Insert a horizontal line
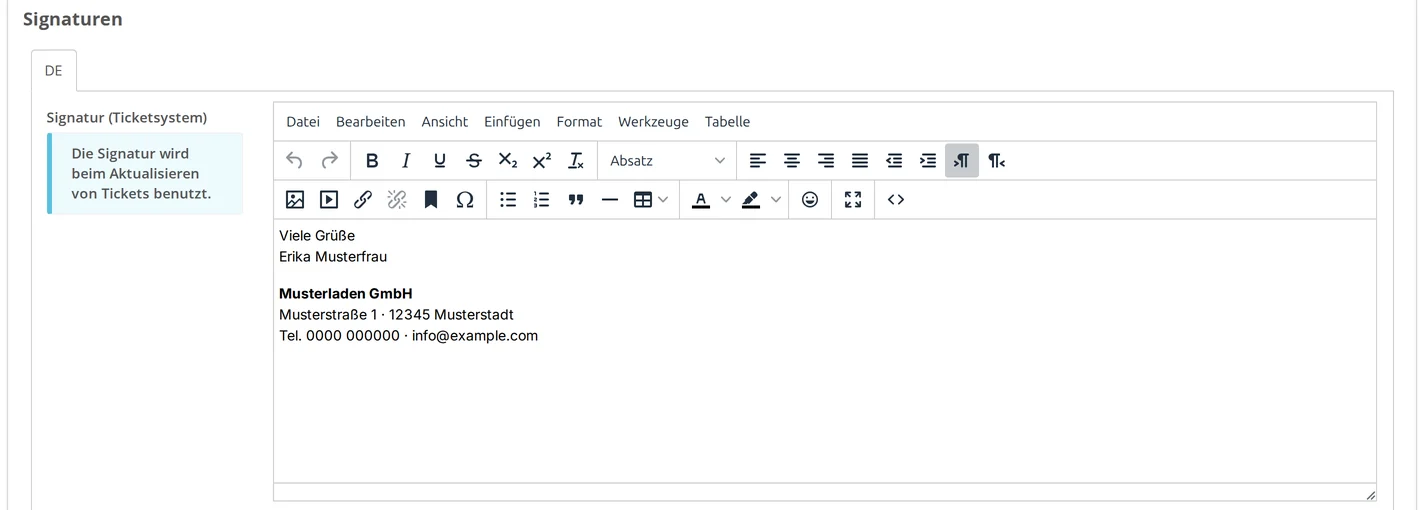Viewport: 1424px width, 510px height. (610, 199)
